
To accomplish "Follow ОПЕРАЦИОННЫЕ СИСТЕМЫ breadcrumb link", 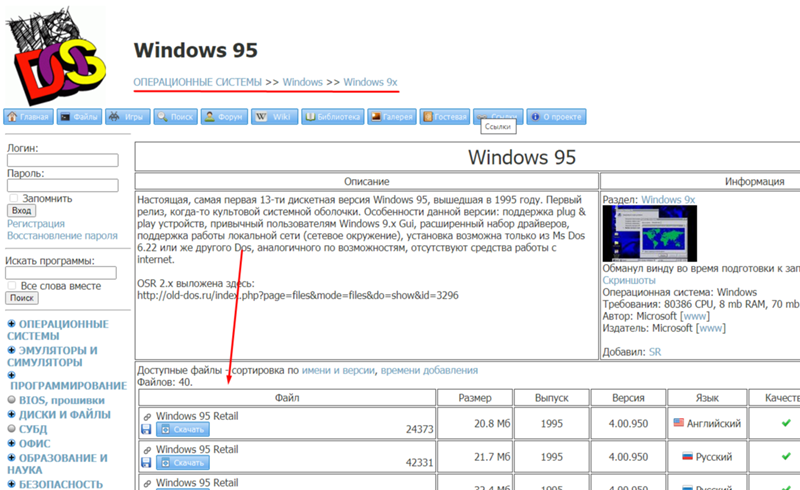I will click(x=197, y=82).
